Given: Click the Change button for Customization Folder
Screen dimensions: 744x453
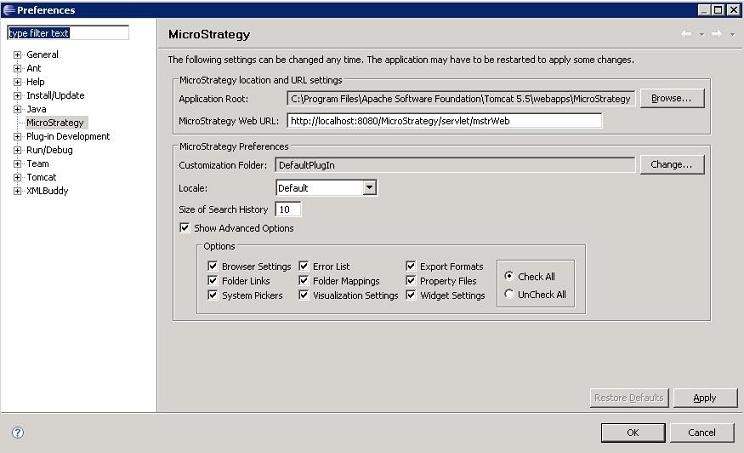Looking at the screenshot, I should pos(672,164).
